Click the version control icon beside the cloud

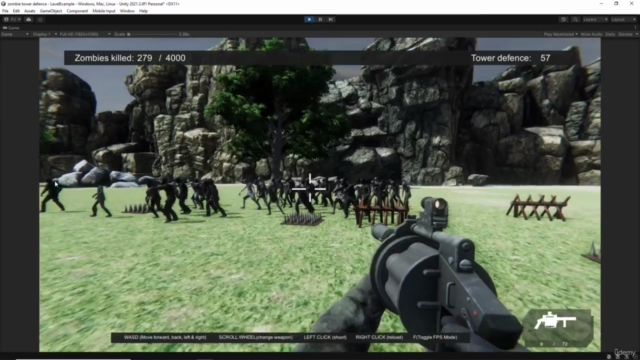pyautogui.click(x=40, y=19)
